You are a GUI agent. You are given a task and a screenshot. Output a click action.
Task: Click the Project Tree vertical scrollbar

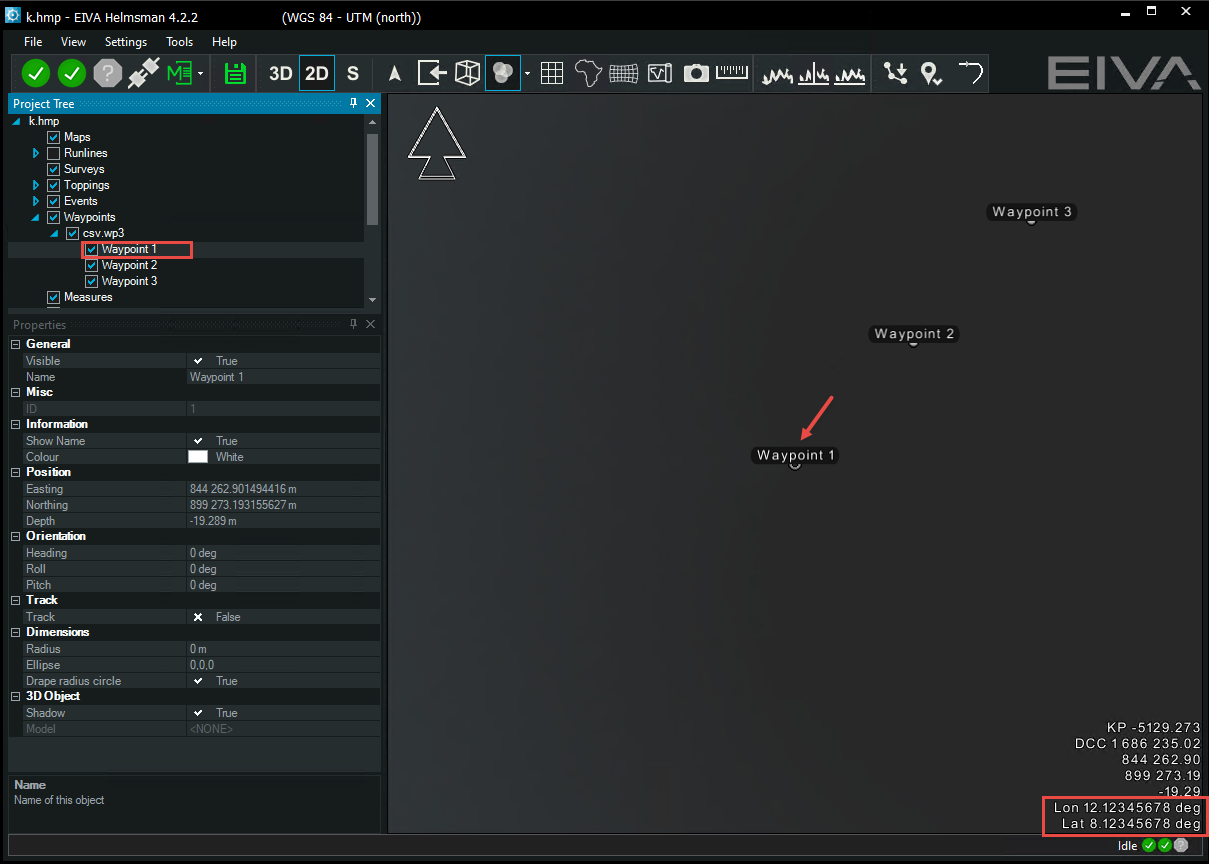pos(373,178)
